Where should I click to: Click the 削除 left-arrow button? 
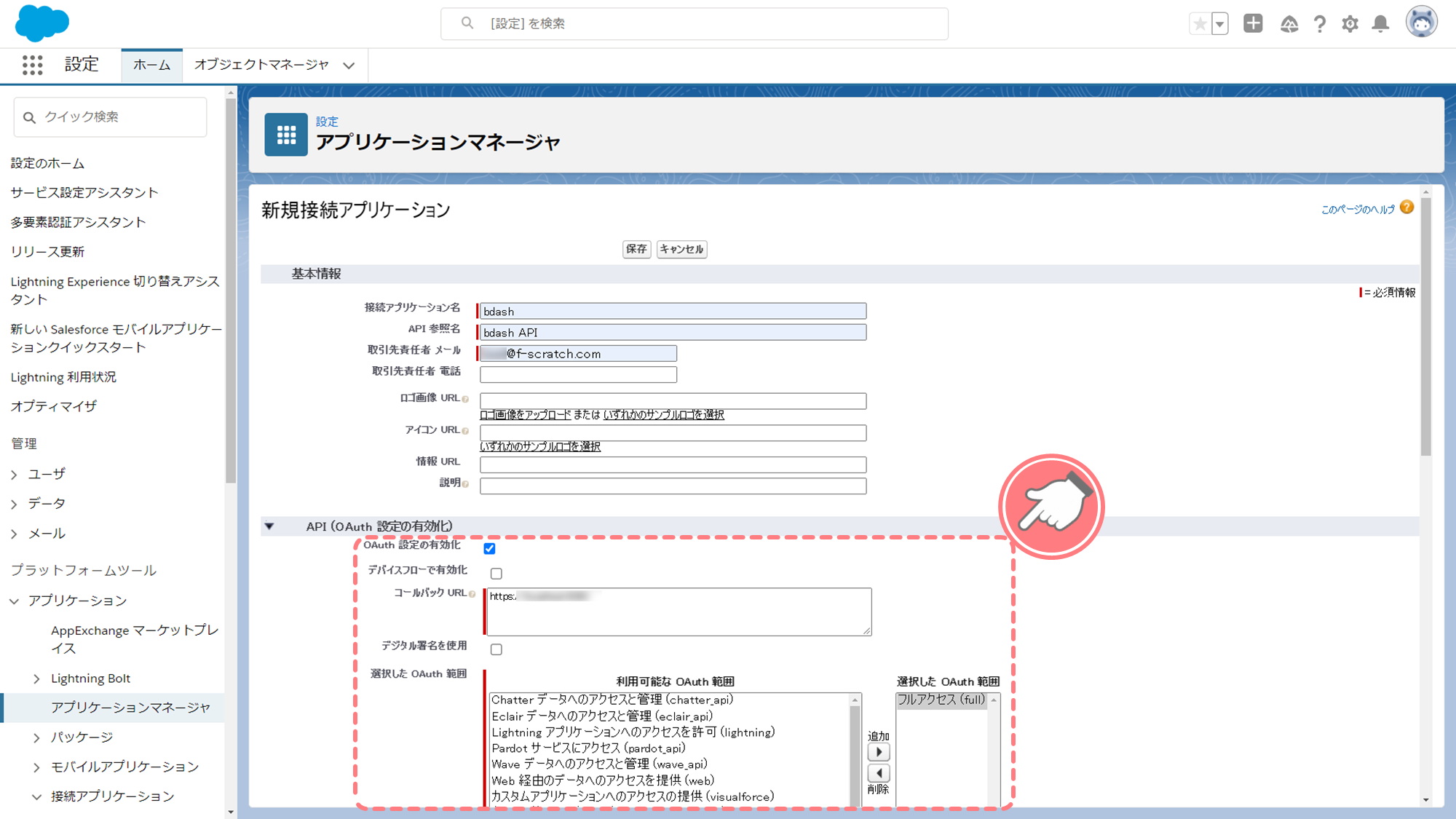tap(879, 773)
